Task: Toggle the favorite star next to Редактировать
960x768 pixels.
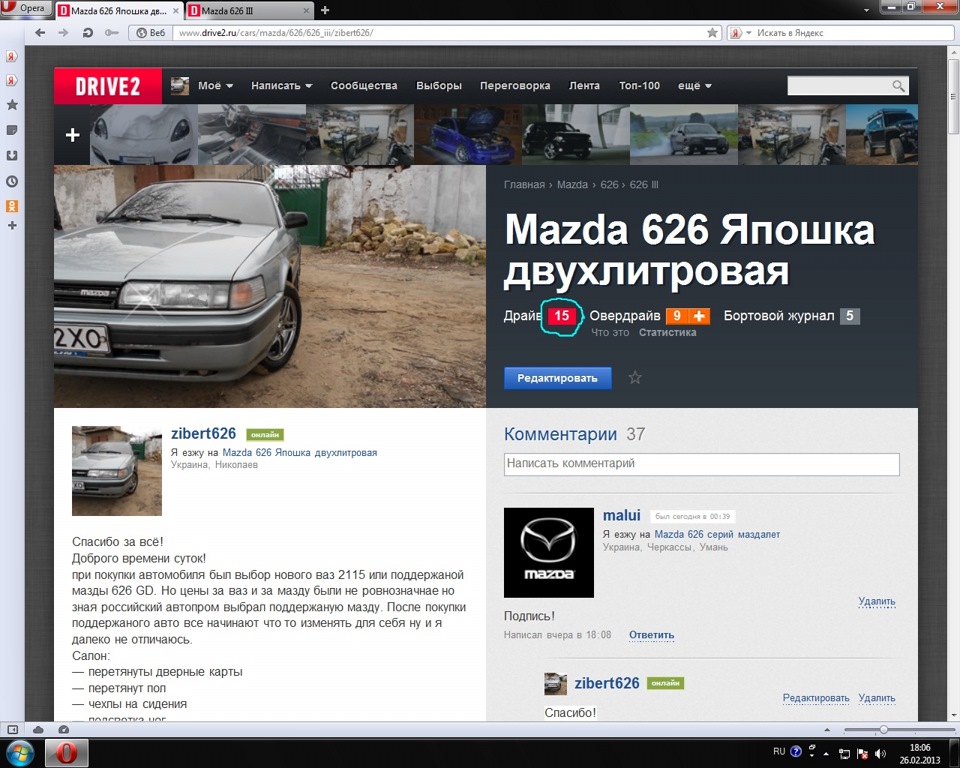Action: click(x=635, y=378)
